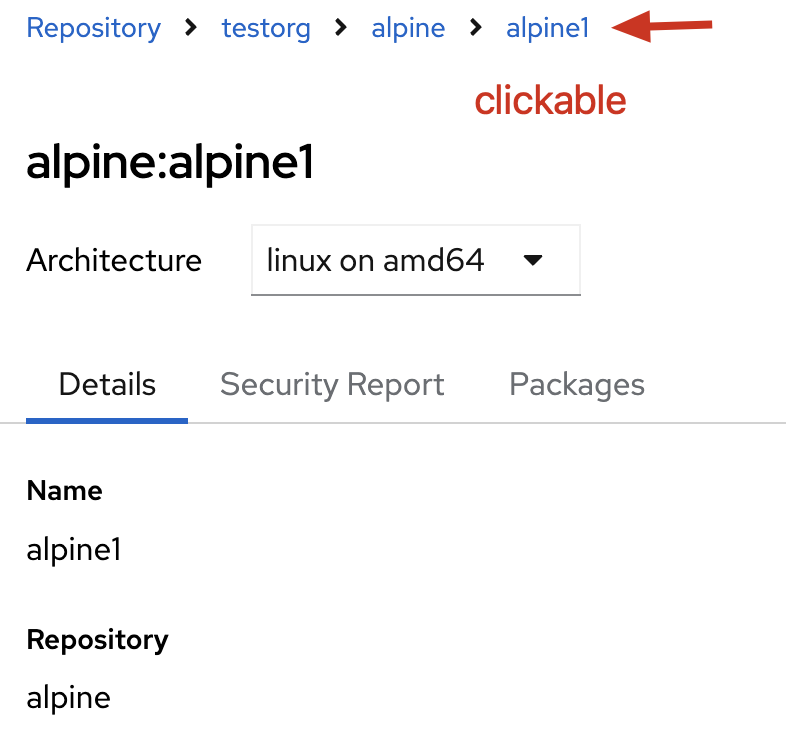
Task: Click the alpine value under Repository
Action: (x=68, y=697)
